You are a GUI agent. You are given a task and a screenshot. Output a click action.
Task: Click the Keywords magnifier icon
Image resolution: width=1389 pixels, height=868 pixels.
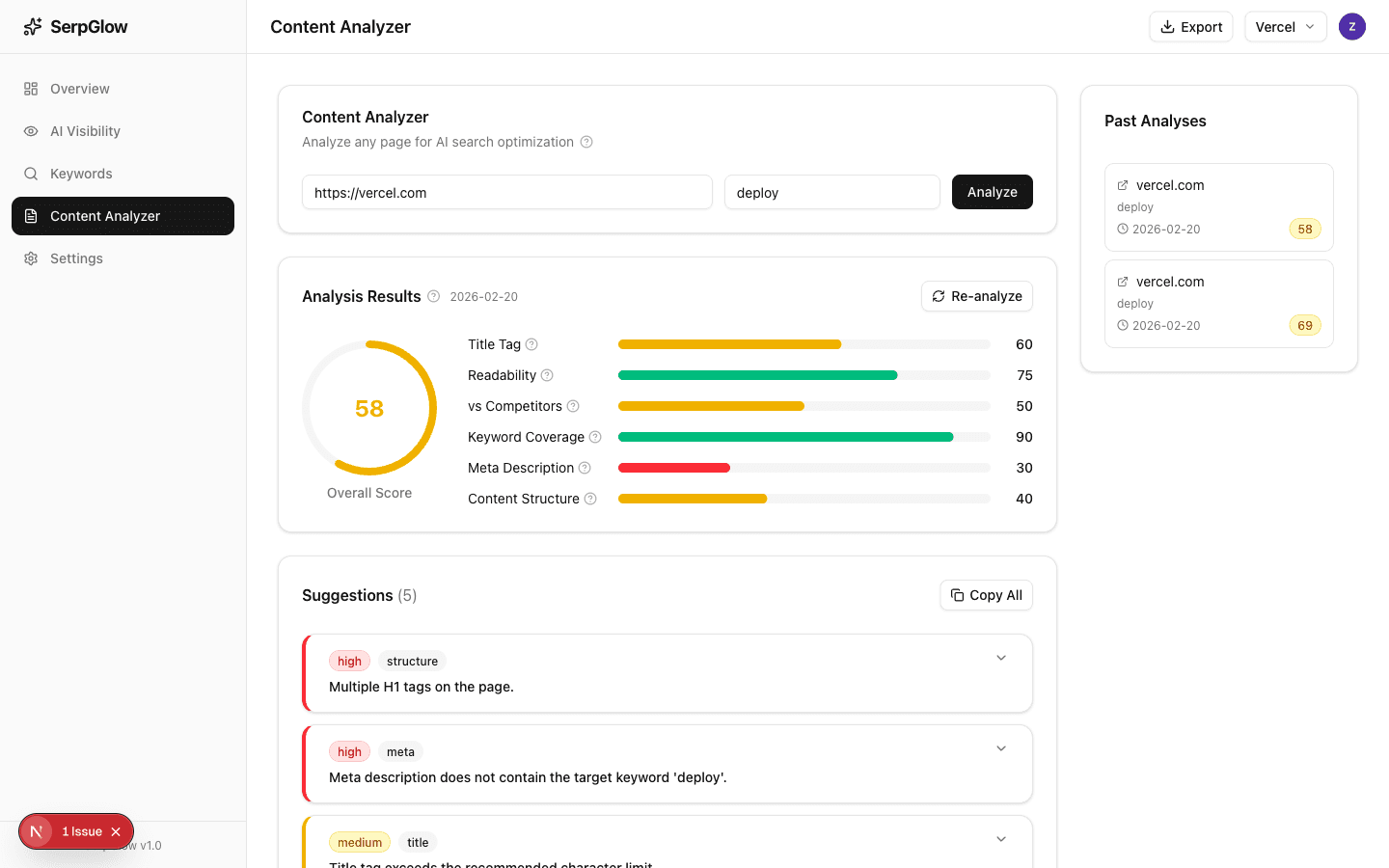point(30,174)
